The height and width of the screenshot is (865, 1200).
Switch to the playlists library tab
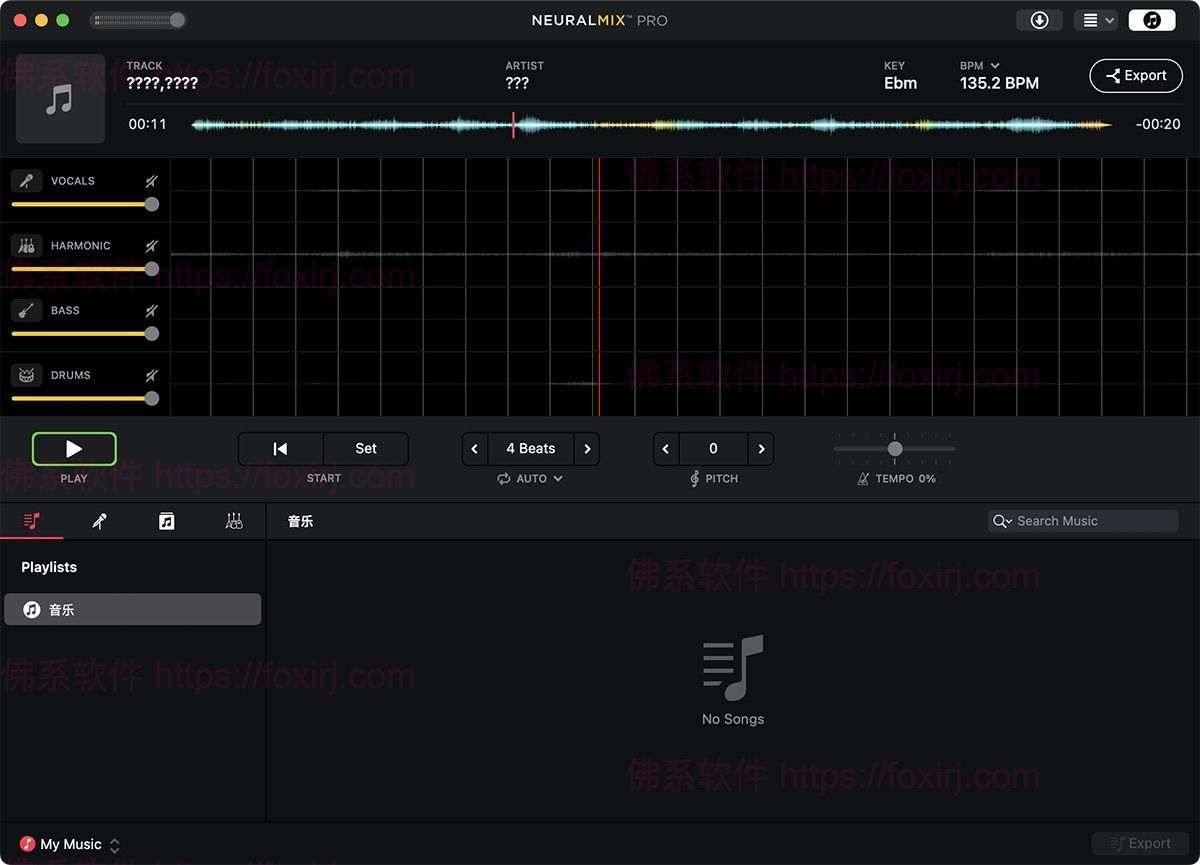point(32,521)
